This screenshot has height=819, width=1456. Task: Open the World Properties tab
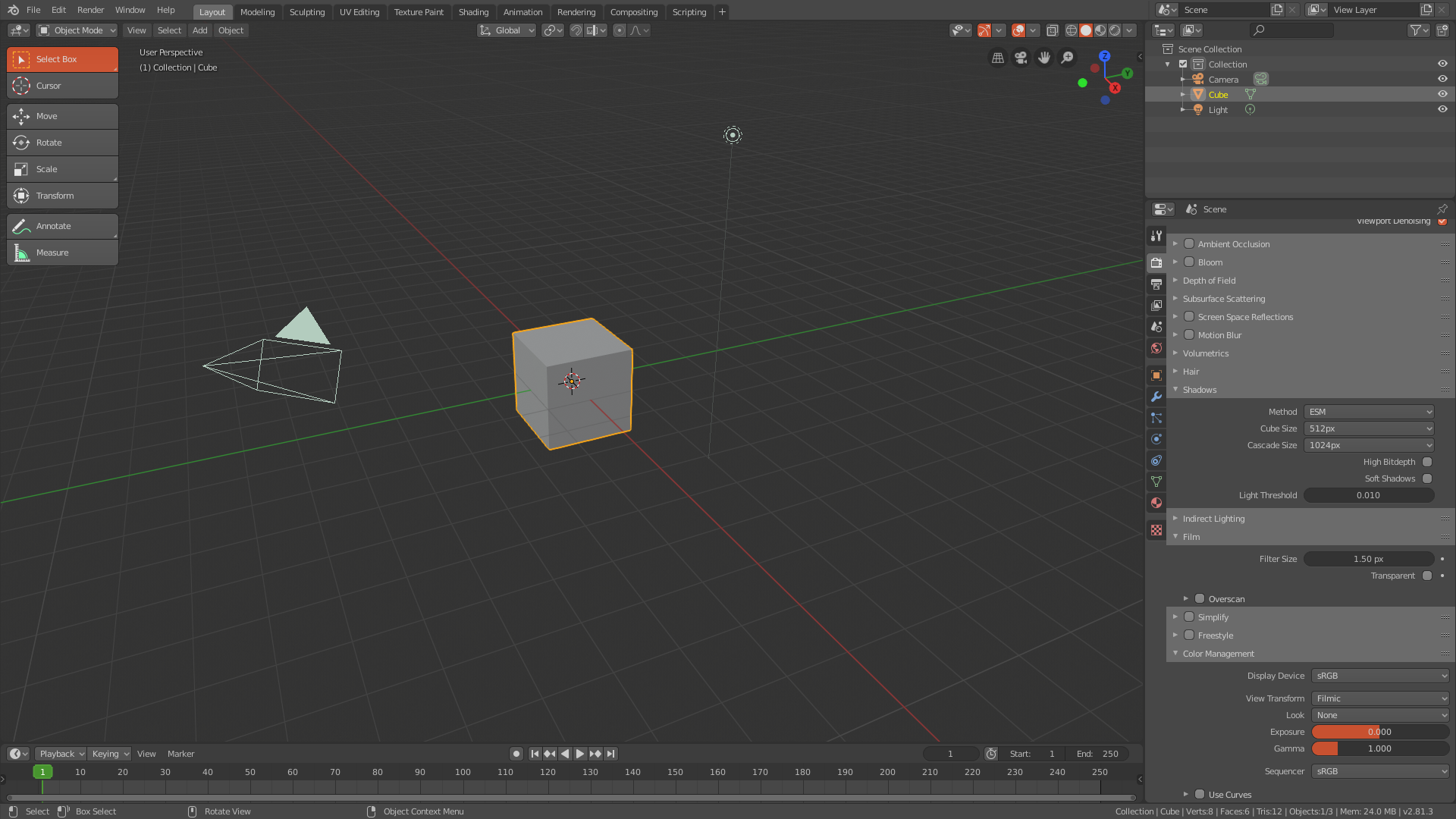tap(1156, 348)
